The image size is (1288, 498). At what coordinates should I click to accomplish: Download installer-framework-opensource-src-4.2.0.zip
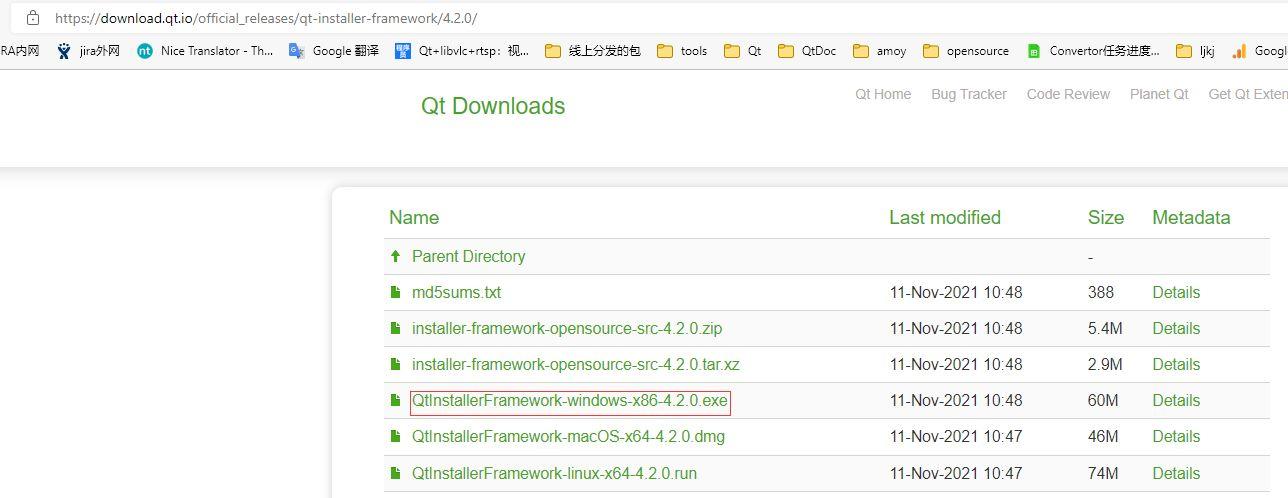pyautogui.click(x=567, y=329)
